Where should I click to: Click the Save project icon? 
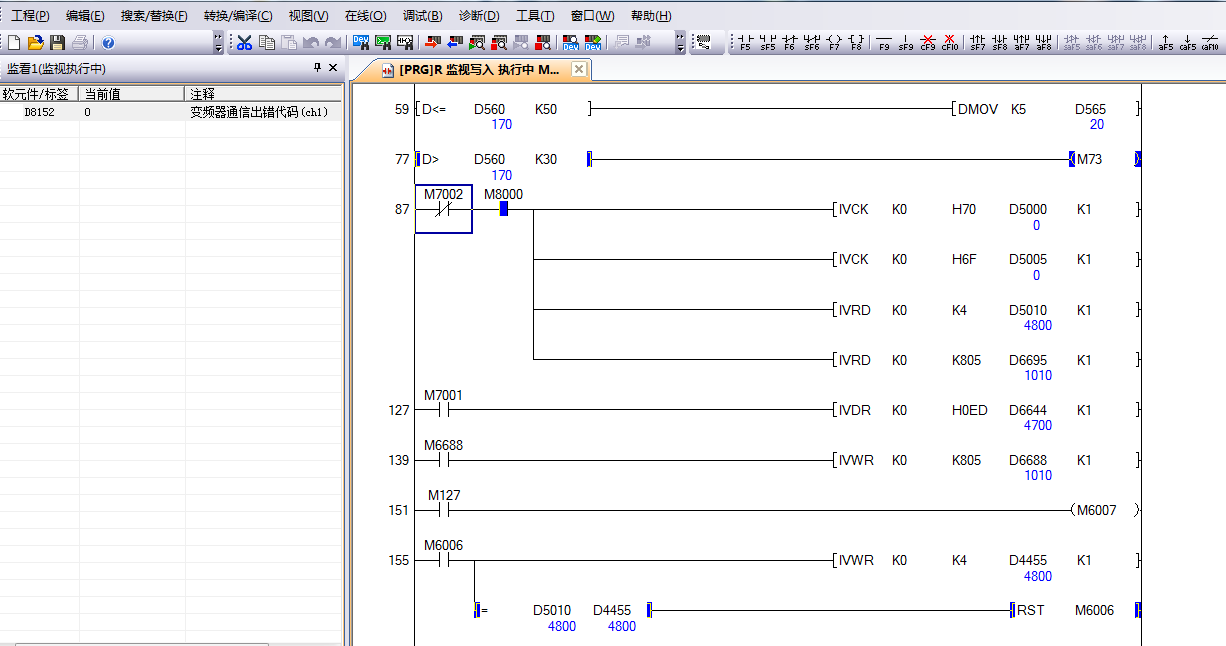click(x=57, y=43)
